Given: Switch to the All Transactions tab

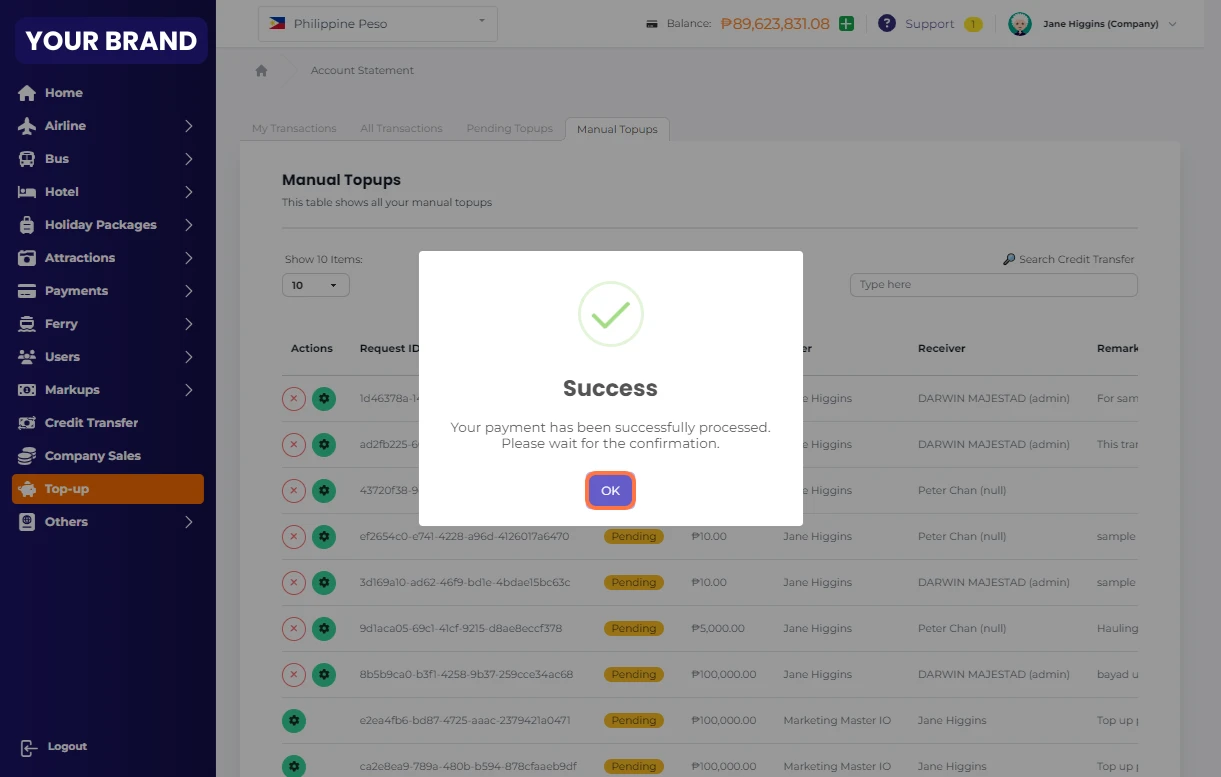Looking at the screenshot, I should (x=401, y=129).
